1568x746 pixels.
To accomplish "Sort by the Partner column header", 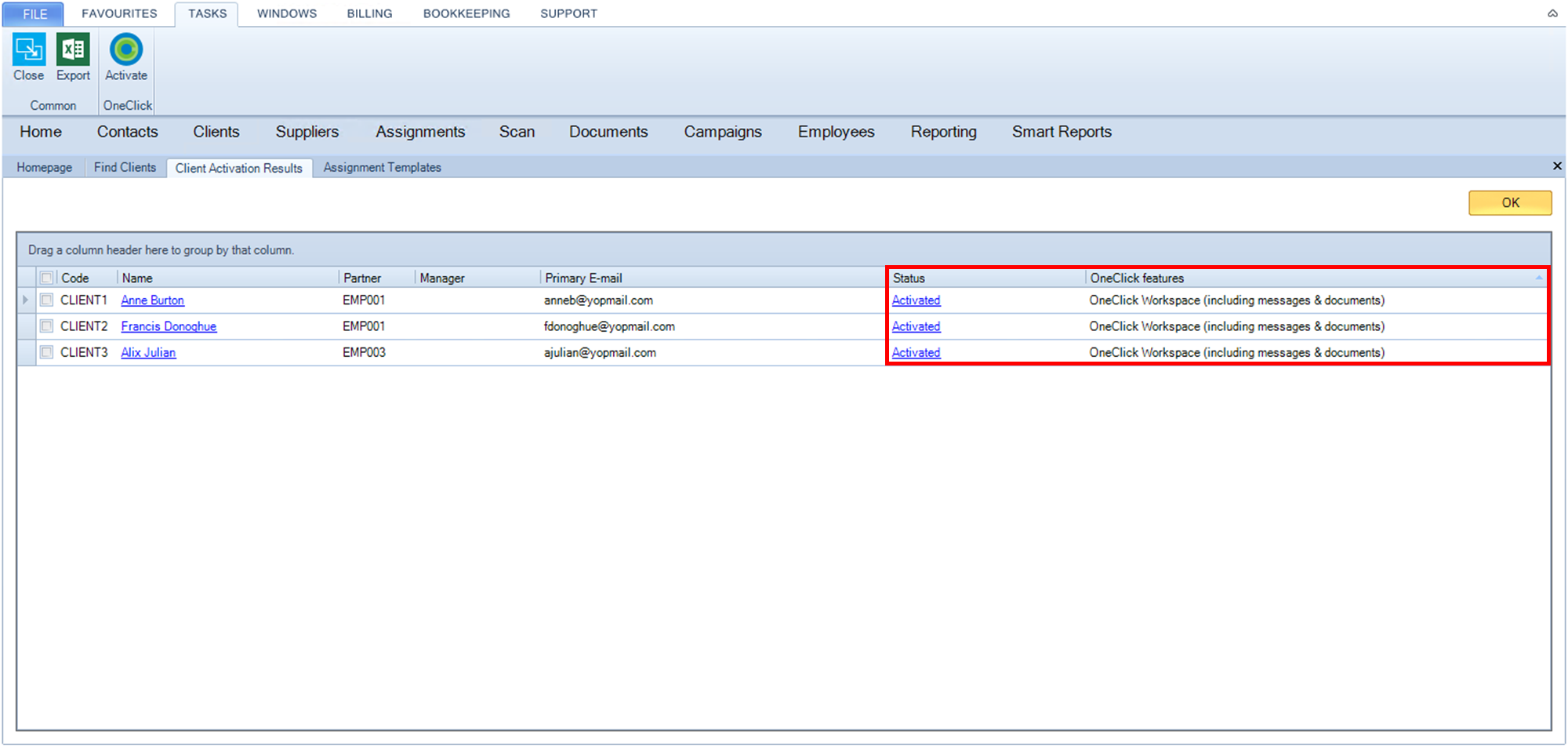I will pyautogui.click(x=376, y=278).
